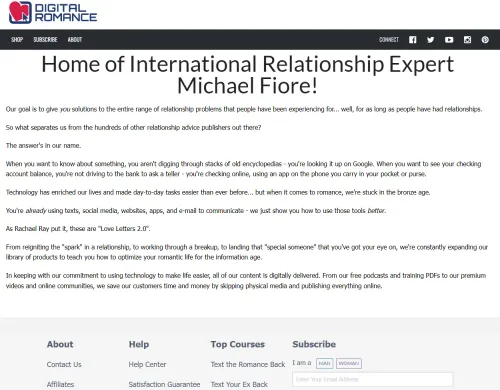
Task: Open Text the Romance Back course
Action: pos(248,364)
